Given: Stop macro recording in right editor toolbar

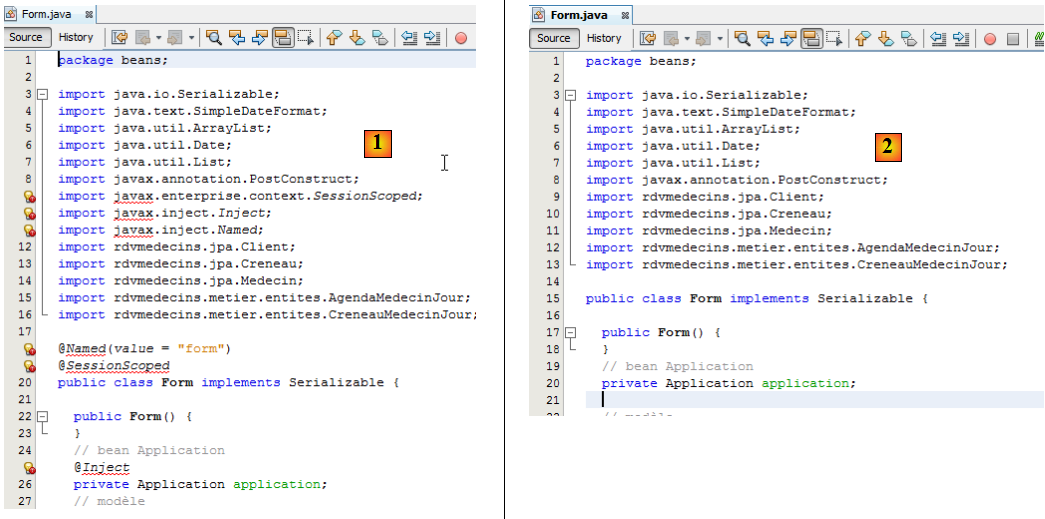Looking at the screenshot, I should [x=1012, y=39].
